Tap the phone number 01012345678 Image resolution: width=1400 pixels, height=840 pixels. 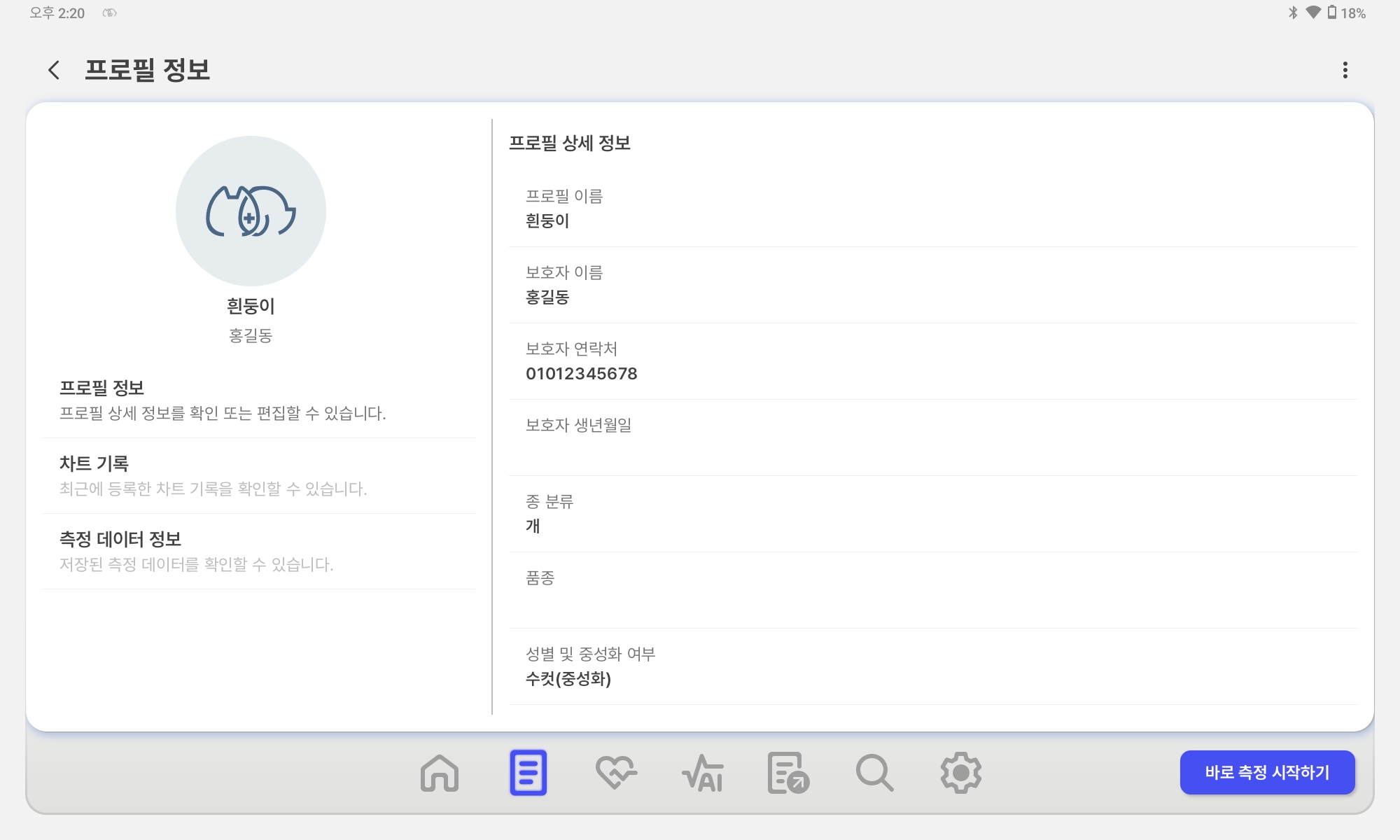582,374
